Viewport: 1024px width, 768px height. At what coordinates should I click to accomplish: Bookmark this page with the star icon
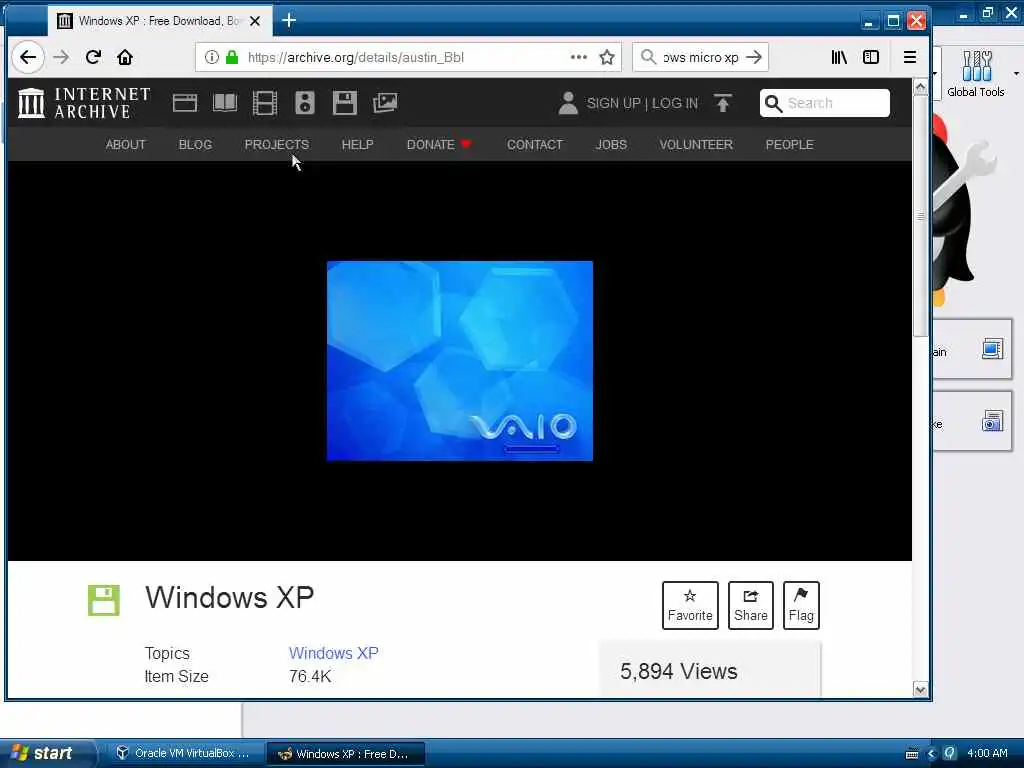(607, 57)
